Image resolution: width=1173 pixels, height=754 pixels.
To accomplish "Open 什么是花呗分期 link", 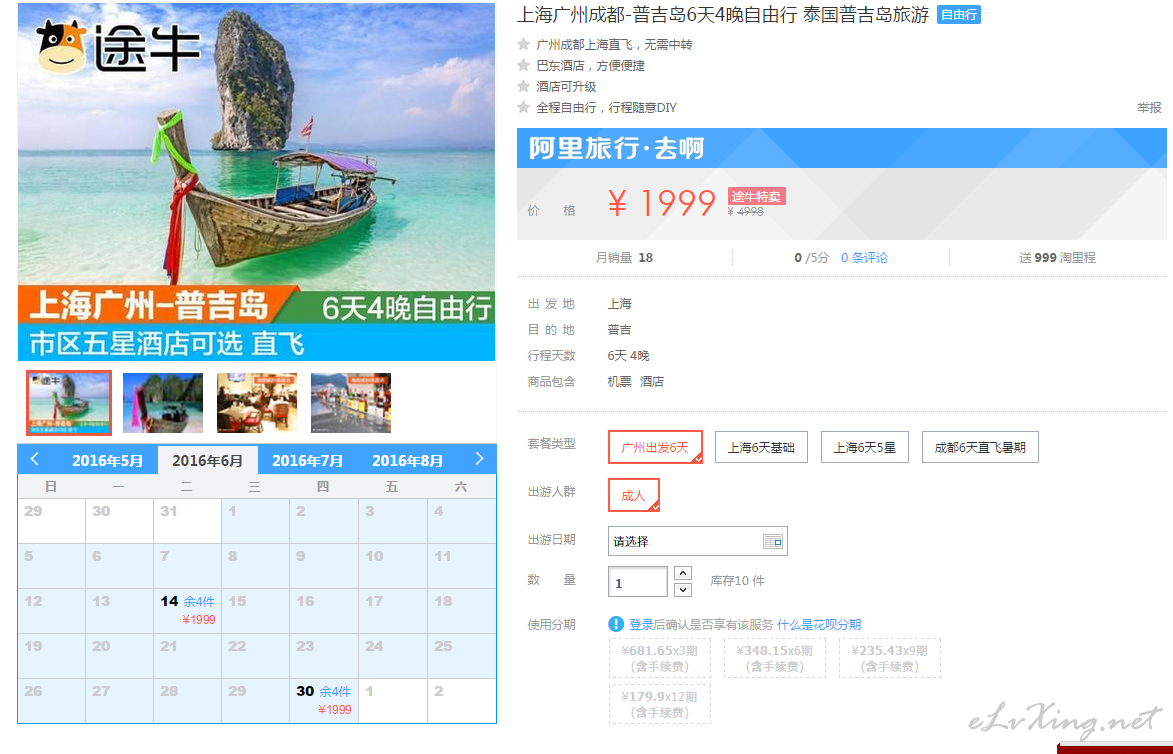I will coord(819,625).
